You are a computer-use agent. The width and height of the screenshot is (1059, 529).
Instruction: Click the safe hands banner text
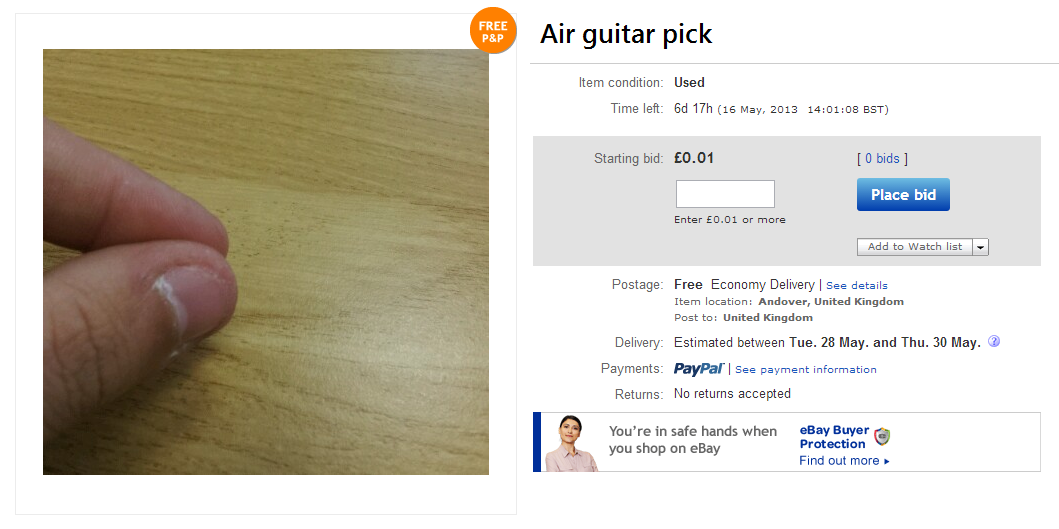(693, 440)
